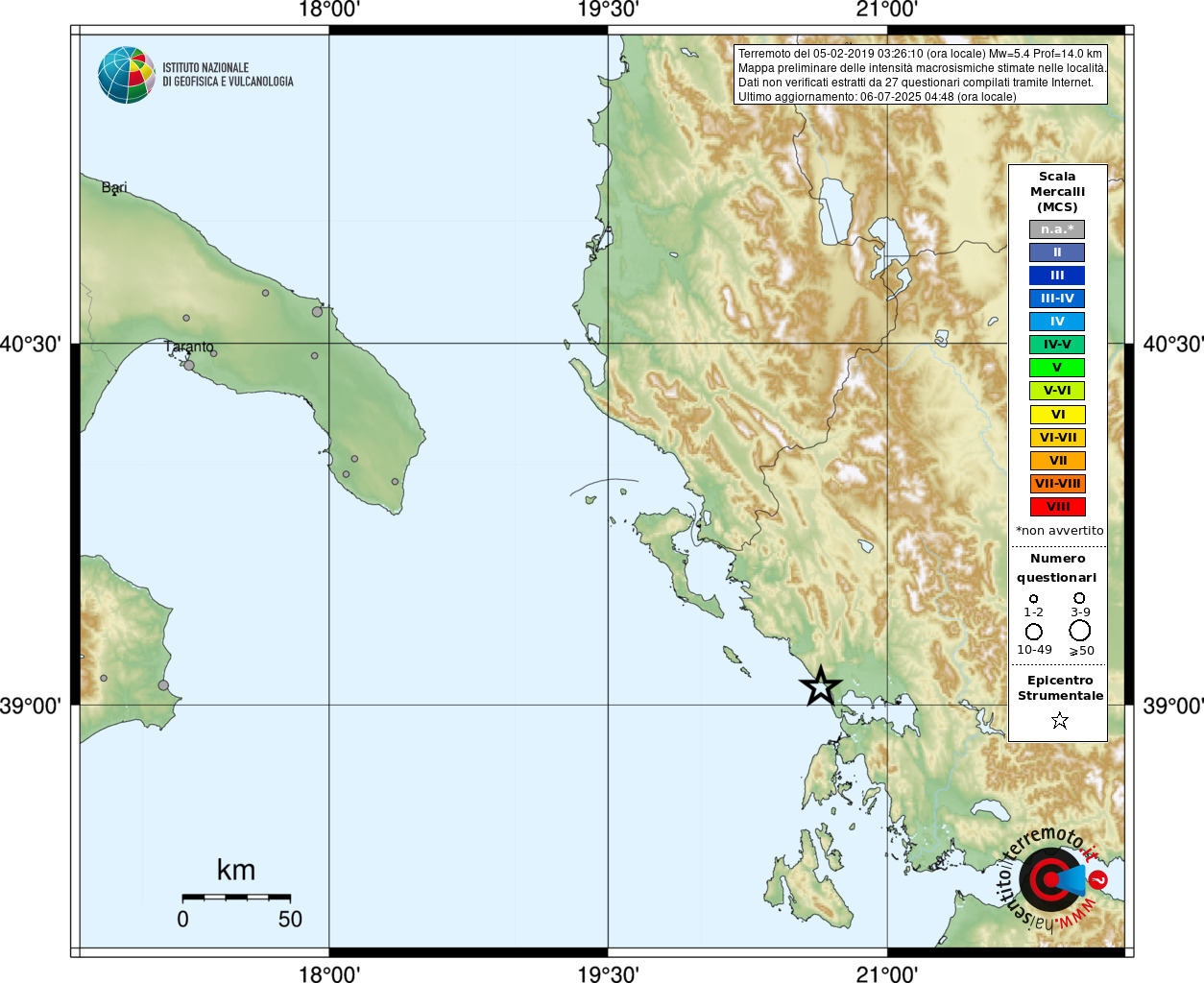Select the orange VII legend swatch
Image resolution: width=1204 pixels, height=983 pixels.
coord(1057,461)
